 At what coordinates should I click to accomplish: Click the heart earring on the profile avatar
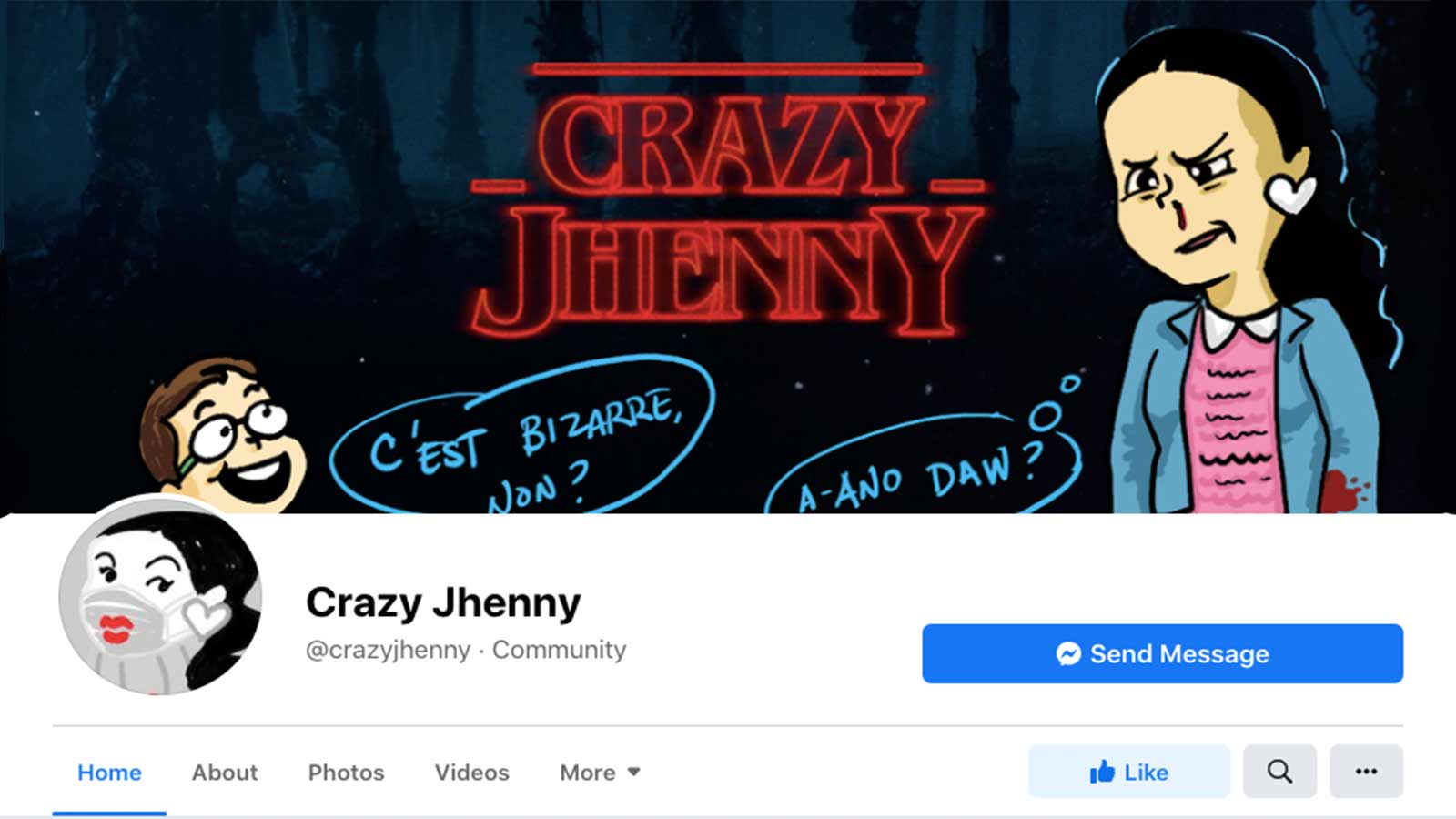coord(206,608)
